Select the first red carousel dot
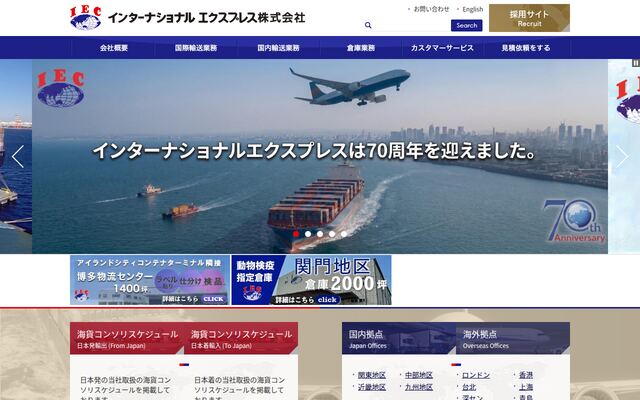This screenshot has width=640, height=400. click(296, 234)
